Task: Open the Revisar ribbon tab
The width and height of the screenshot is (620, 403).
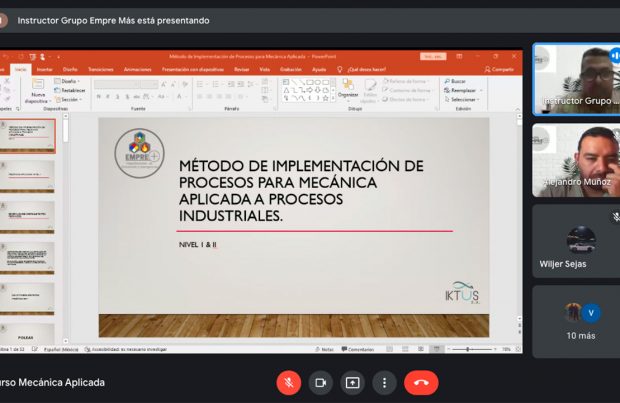Action: pyautogui.click(x=242, y=70)
